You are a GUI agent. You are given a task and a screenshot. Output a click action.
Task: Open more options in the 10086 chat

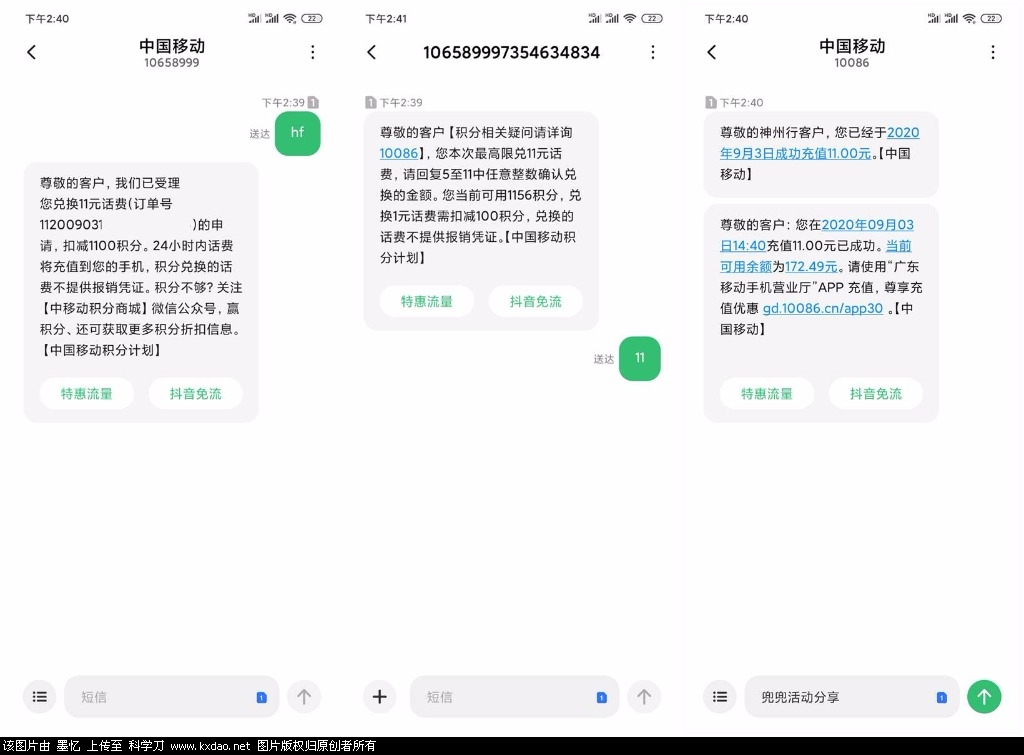pyautogui.click(x=993, y=52)
